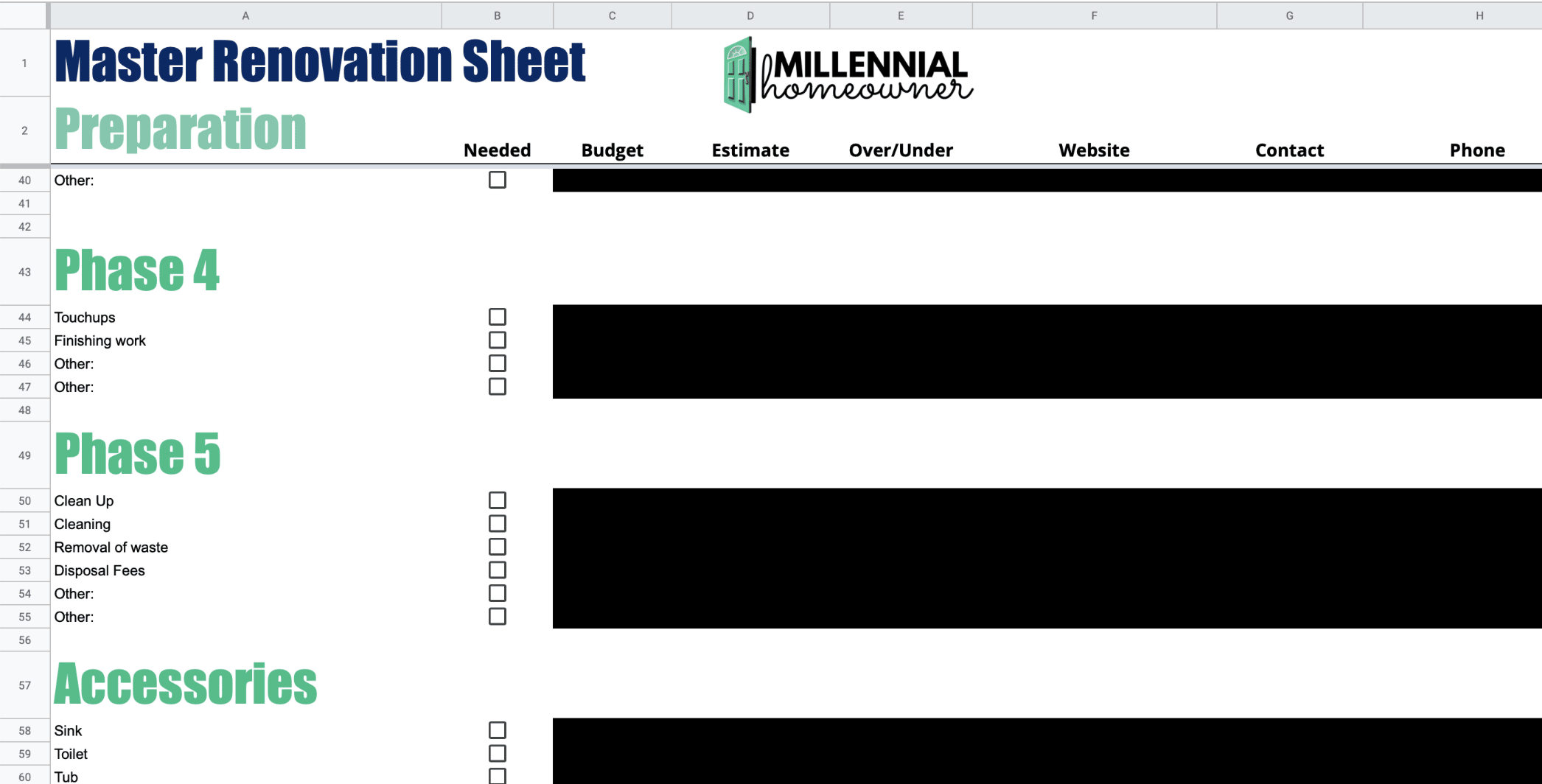Check the Sink checkbox

(498, 730)
